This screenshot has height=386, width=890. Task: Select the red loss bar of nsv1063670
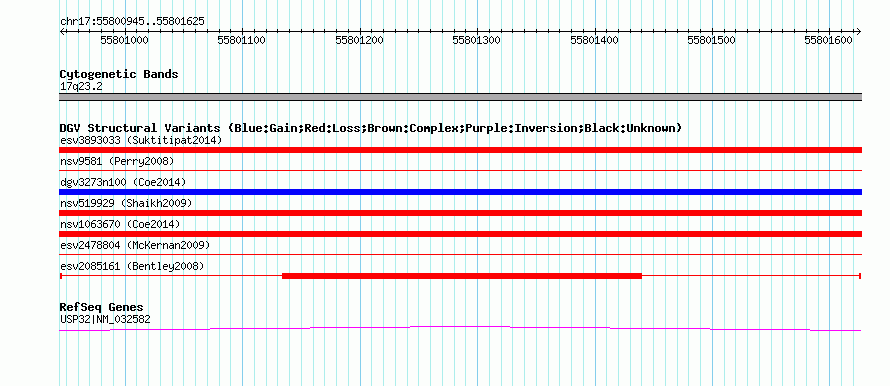pos(460,234)
